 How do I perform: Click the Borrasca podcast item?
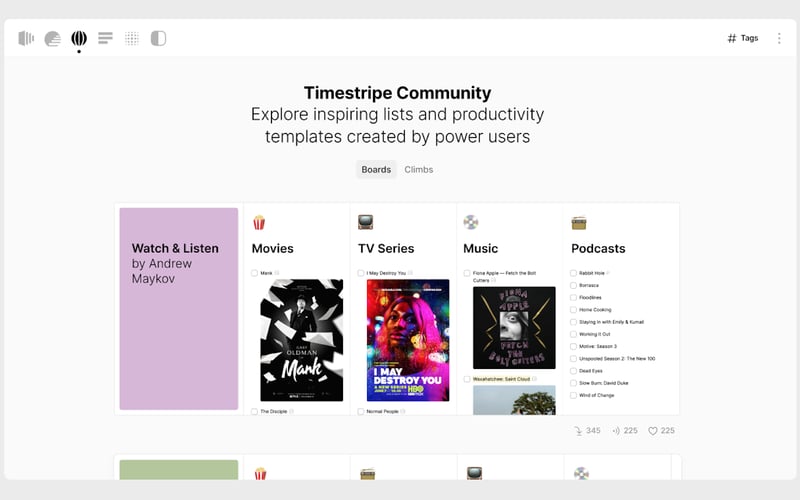(x=589, y=285)
